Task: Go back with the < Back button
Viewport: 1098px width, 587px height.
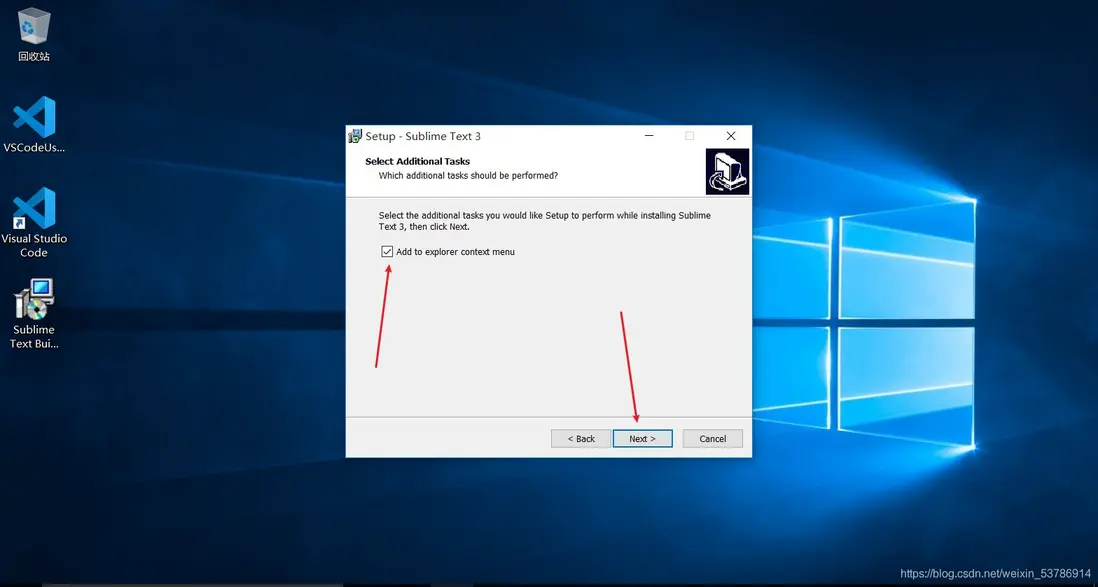Action: (581, 438)
